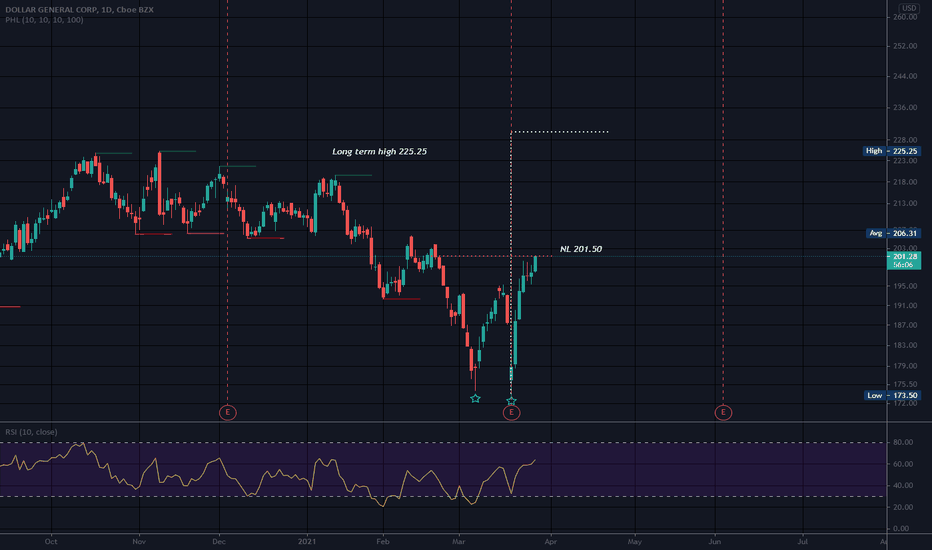Viewport: 932px width, 550px height.
Task: Click the Oct label on time axis
Action: [51, 542]
